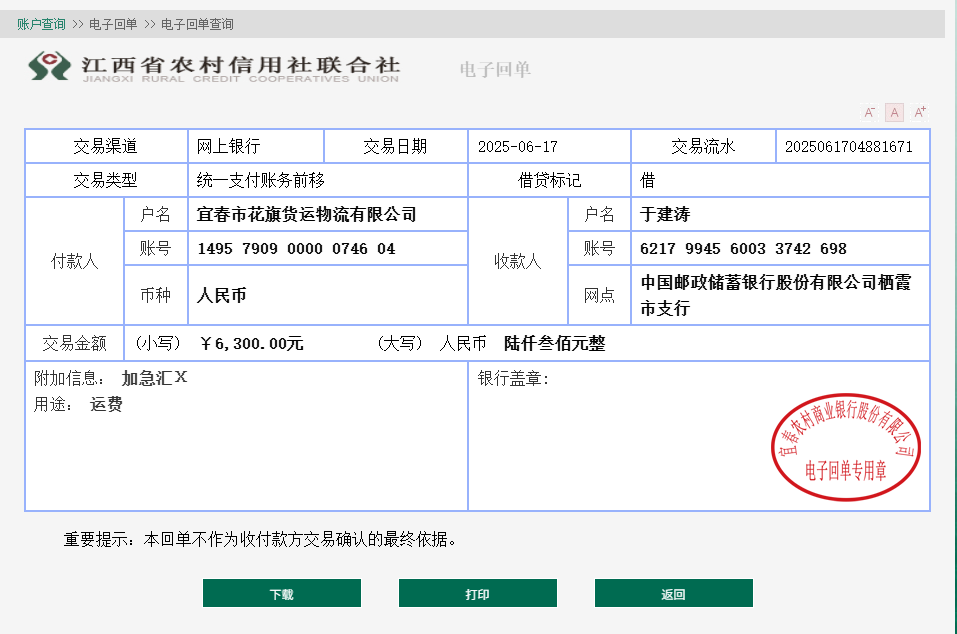The height and width of the screenshot is (634, 957).
Task: Click the 借贷标记 label cell
Action: coord(550,181)
